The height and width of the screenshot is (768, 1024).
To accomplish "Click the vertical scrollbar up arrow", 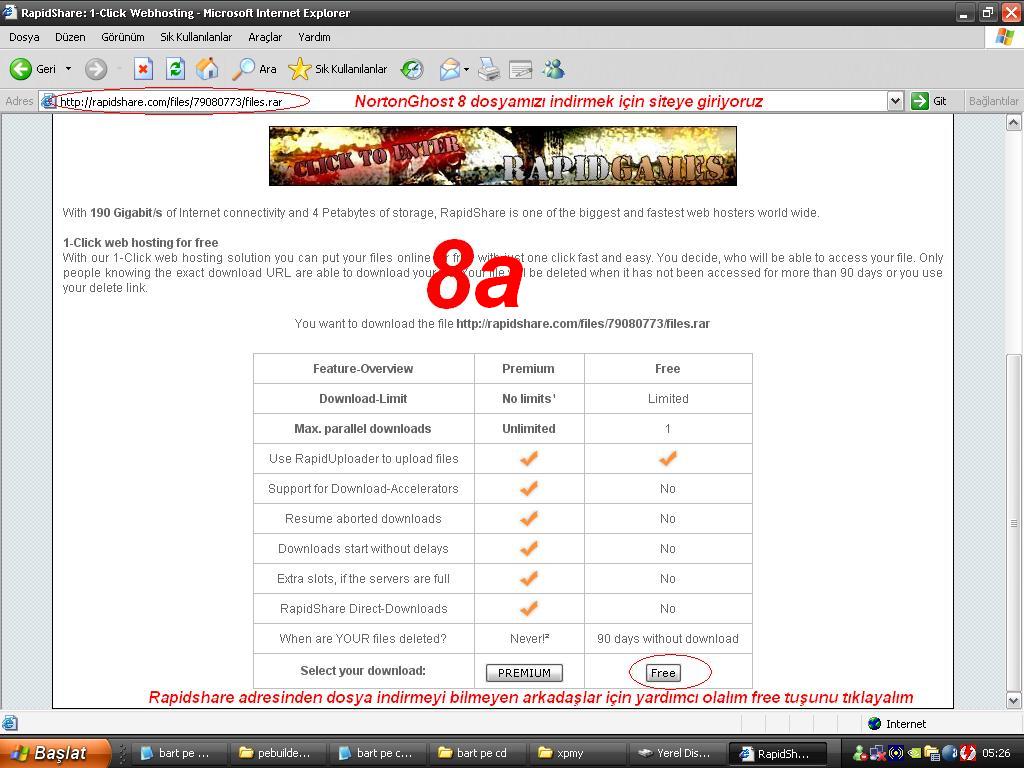I will [1013, 122].
